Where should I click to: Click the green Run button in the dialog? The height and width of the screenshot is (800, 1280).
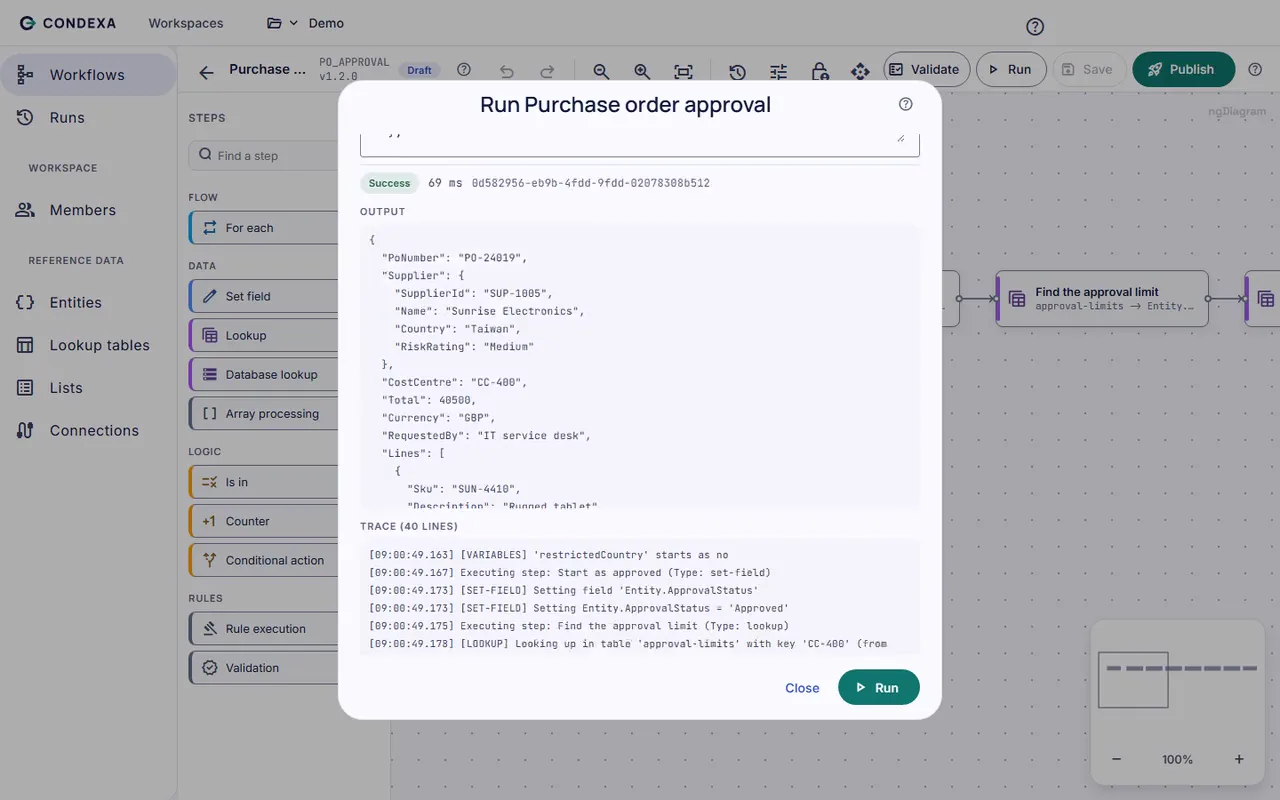(x=879, y=687)
